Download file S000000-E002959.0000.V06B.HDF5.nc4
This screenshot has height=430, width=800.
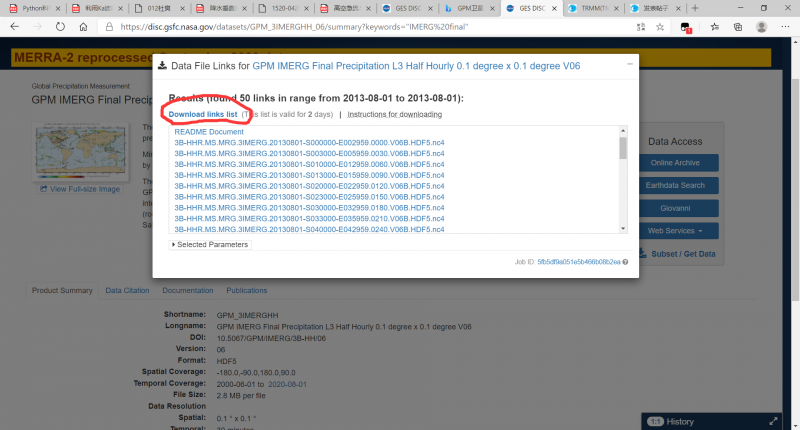point(309,142)
